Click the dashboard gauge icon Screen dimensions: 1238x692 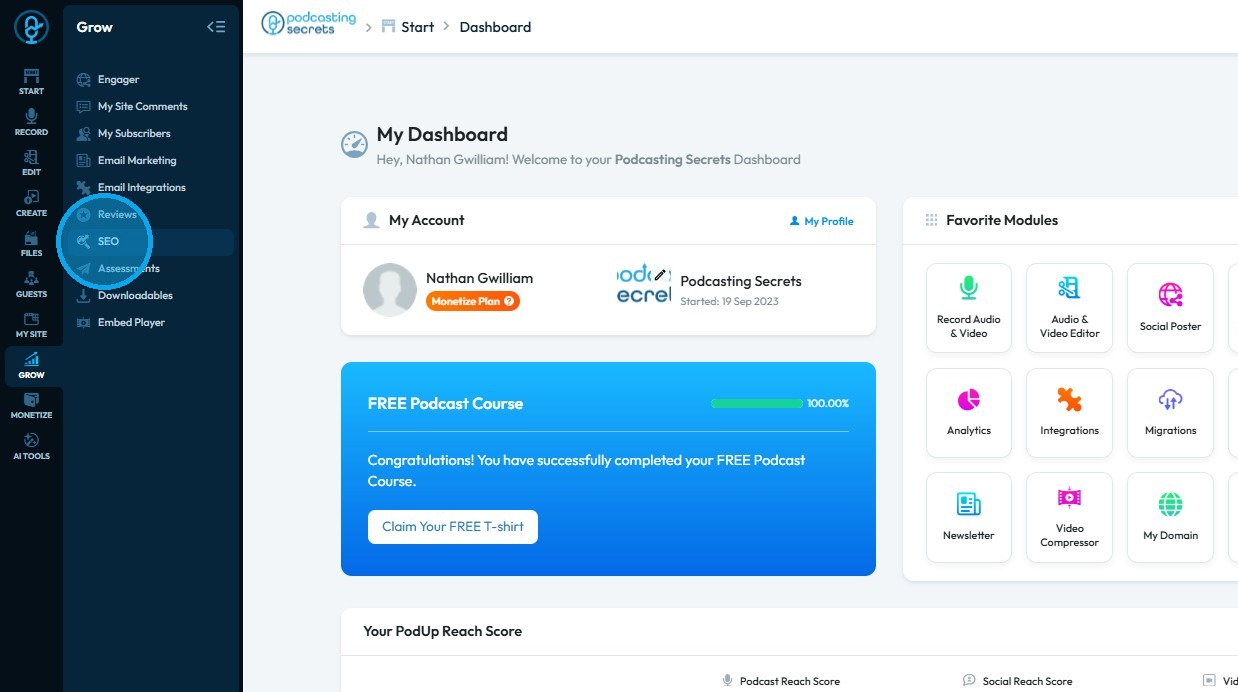[x=354, y=145]
